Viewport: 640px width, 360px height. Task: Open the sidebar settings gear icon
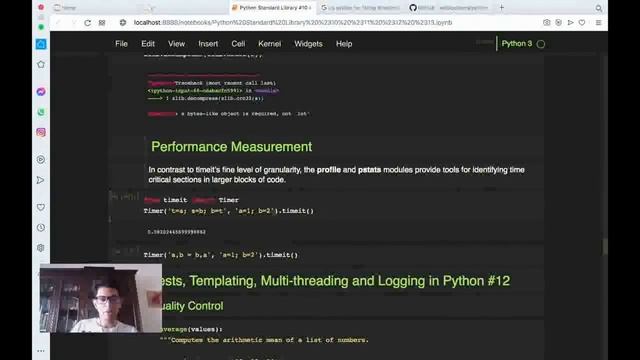(x=41, y=248)
